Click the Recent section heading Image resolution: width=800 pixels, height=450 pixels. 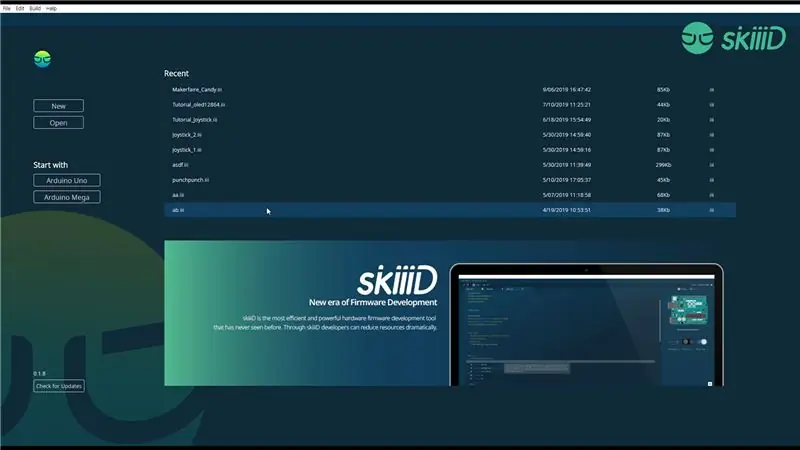[177, 73]
